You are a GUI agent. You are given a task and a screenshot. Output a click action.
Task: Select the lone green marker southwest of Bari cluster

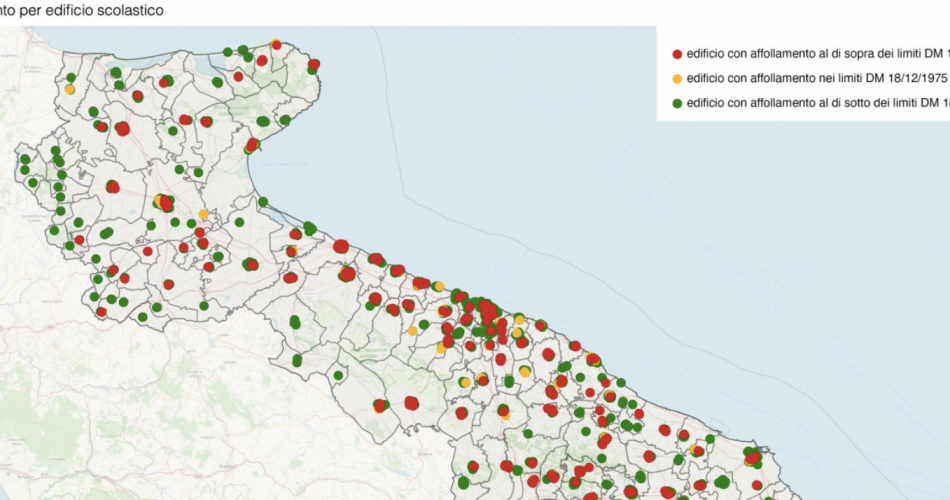(x=338, y=376)
